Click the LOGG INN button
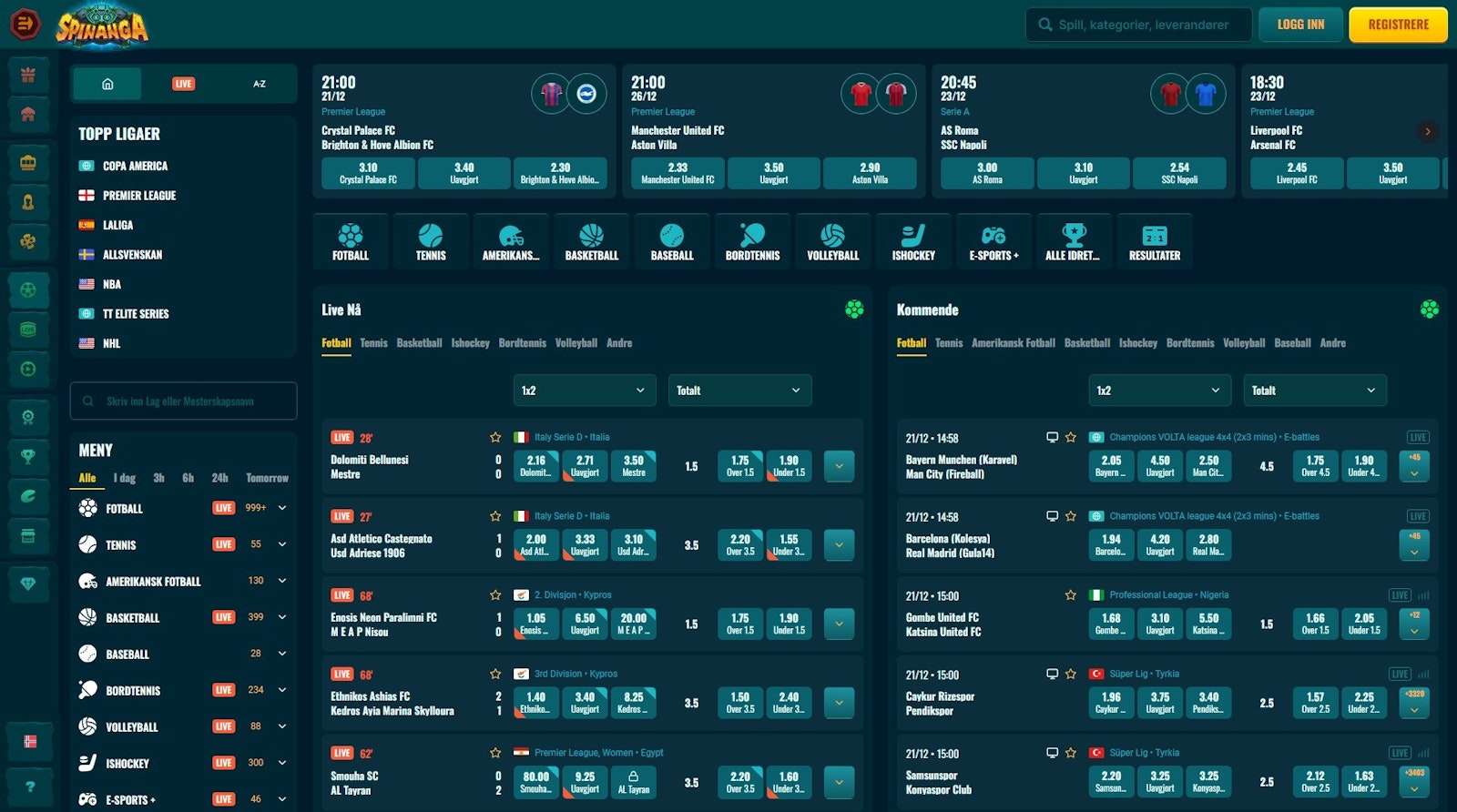The width and height of the screenshot is (1457, 812). coord(1301,25)
